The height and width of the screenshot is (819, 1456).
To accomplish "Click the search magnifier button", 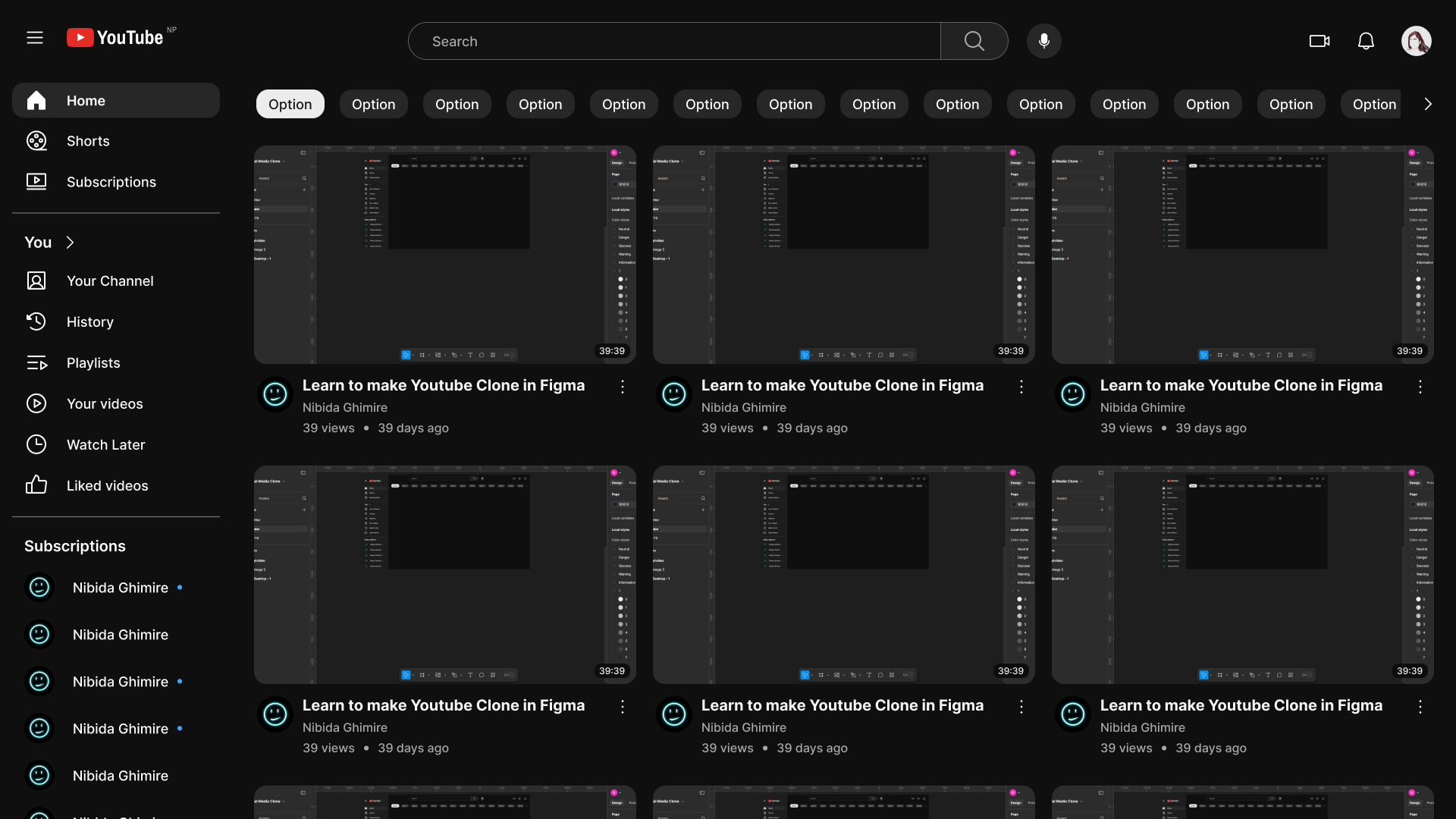I will click(974, 41).
